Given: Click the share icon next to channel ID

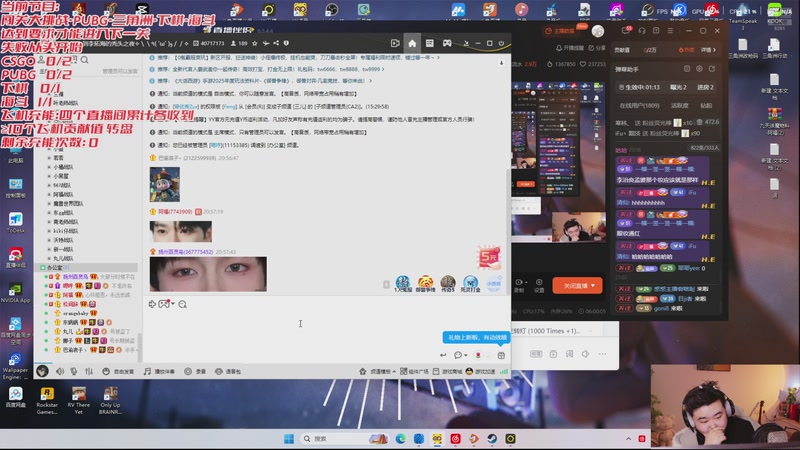Looking at the screenshot, I should [276, 43].
